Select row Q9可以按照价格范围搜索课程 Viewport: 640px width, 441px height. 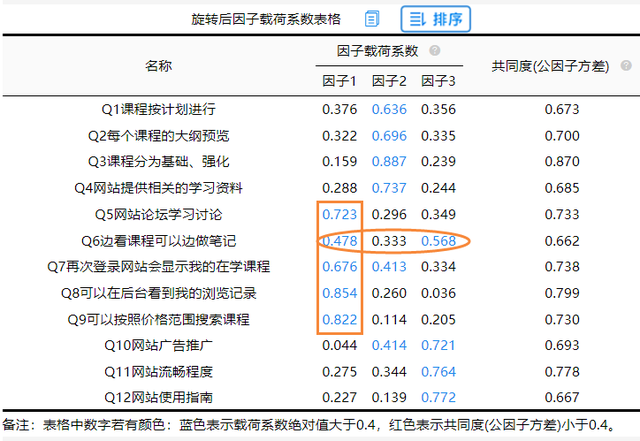tap(321, 319)
